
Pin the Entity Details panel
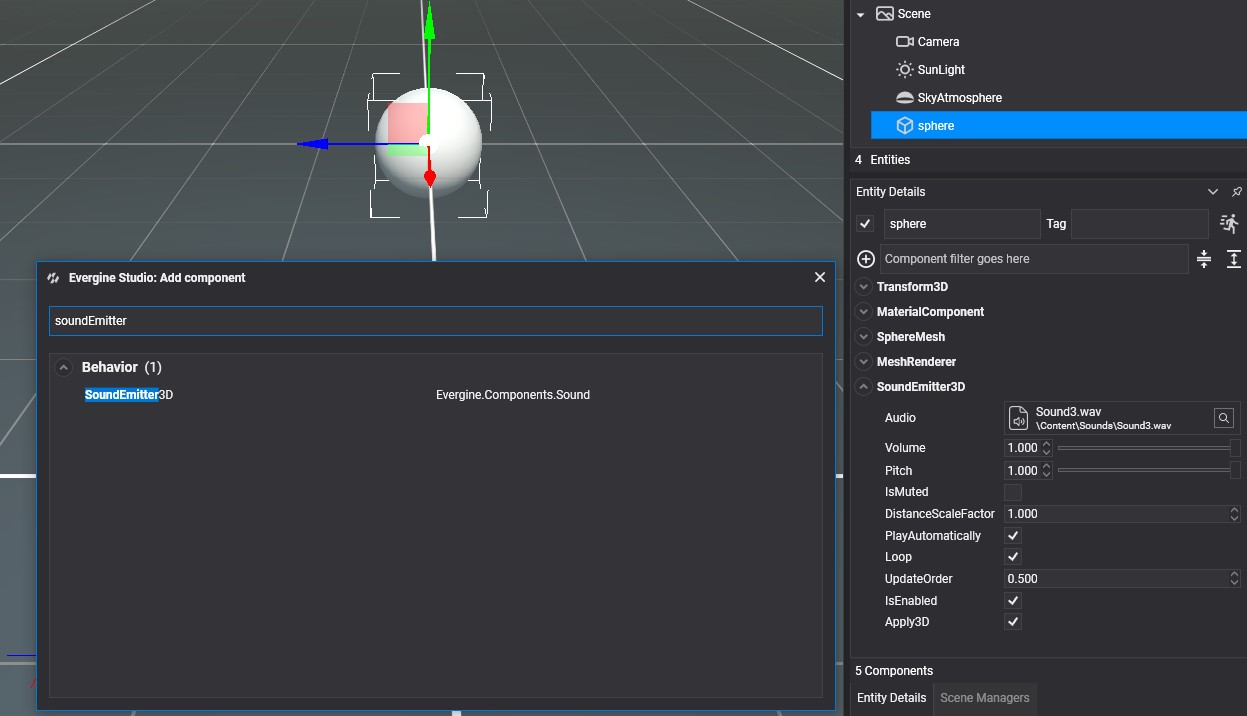(x=1236, y=192)
